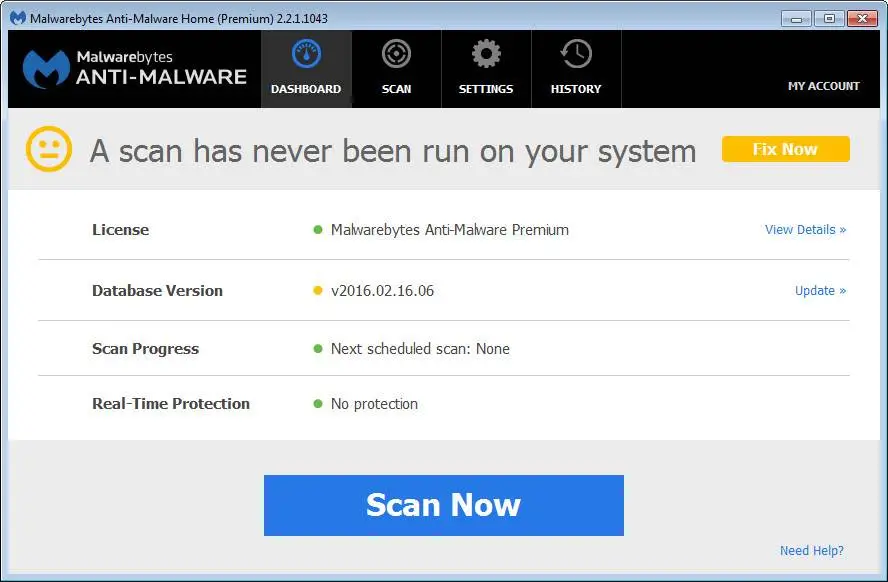Close the Malwarebytes window

pyautogui.click(x=862, y=19)
